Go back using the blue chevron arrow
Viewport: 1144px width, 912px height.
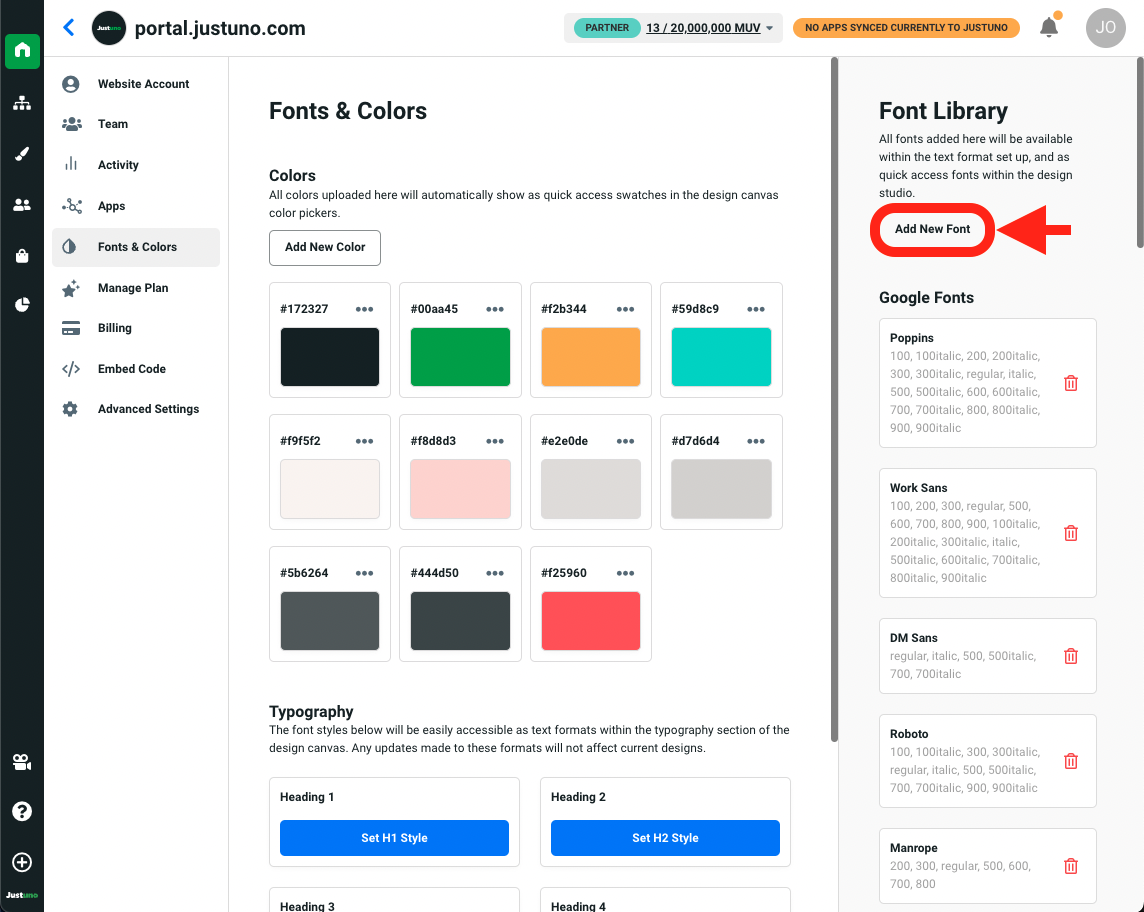[x=69, y=28]
